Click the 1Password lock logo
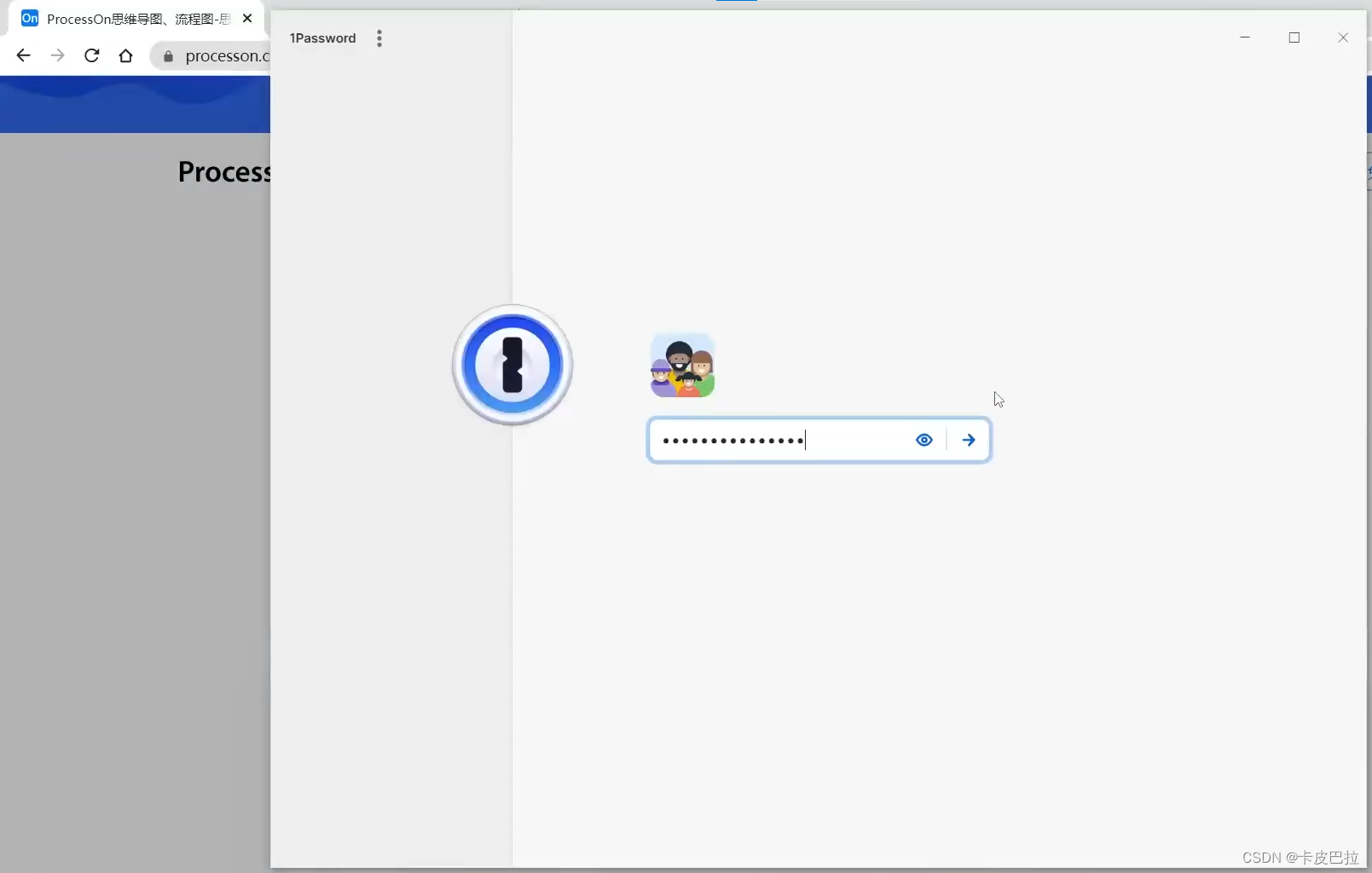This screenshot has height=873, width=1372. point(512,365)
